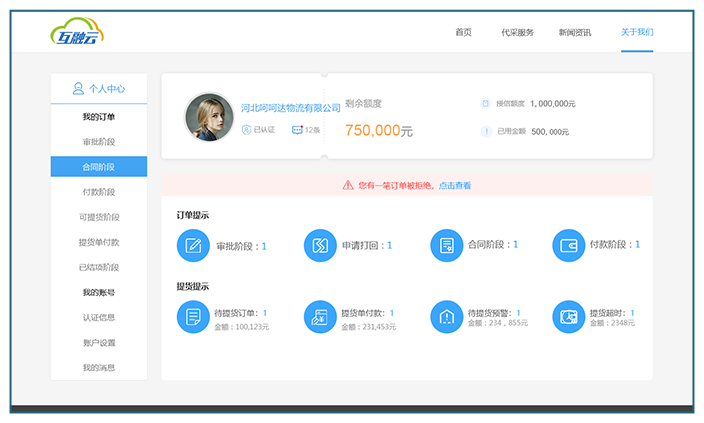The image size is (704, 423).
Task: Click the company name 河北呵呵达物流有限公司
Action: (291, 107)
